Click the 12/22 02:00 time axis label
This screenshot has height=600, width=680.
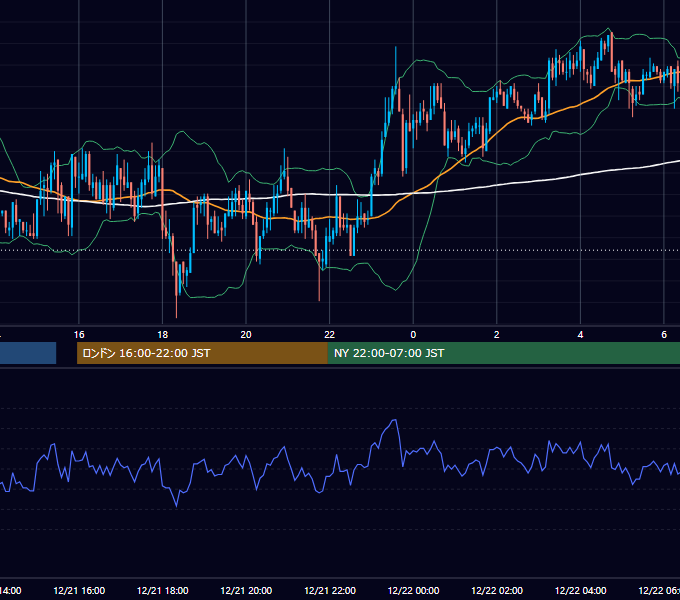click(497, 590)
